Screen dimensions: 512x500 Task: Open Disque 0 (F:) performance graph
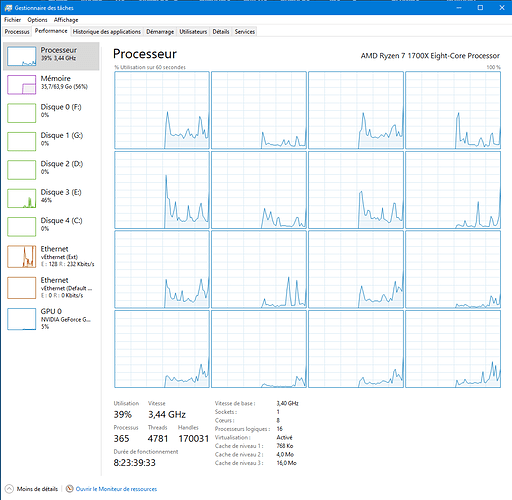point(51,113)
